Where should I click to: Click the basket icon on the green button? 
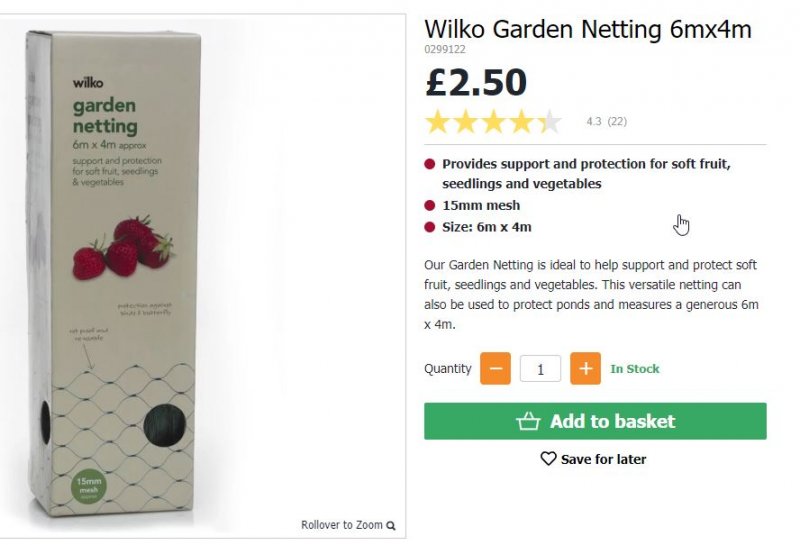coord(528,421)
